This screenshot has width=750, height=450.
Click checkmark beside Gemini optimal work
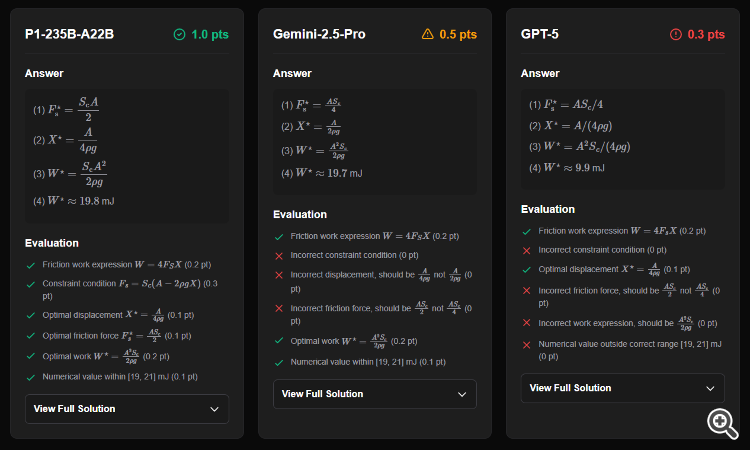point(279,340)
